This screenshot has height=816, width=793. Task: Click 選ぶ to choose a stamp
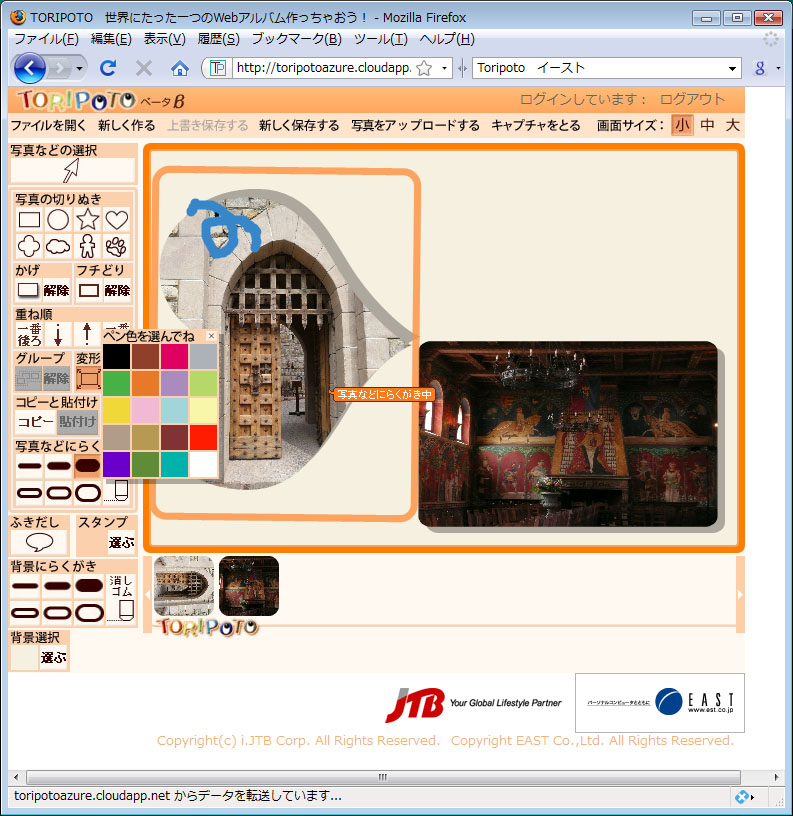pyautogui.click(x=122, y=543)
